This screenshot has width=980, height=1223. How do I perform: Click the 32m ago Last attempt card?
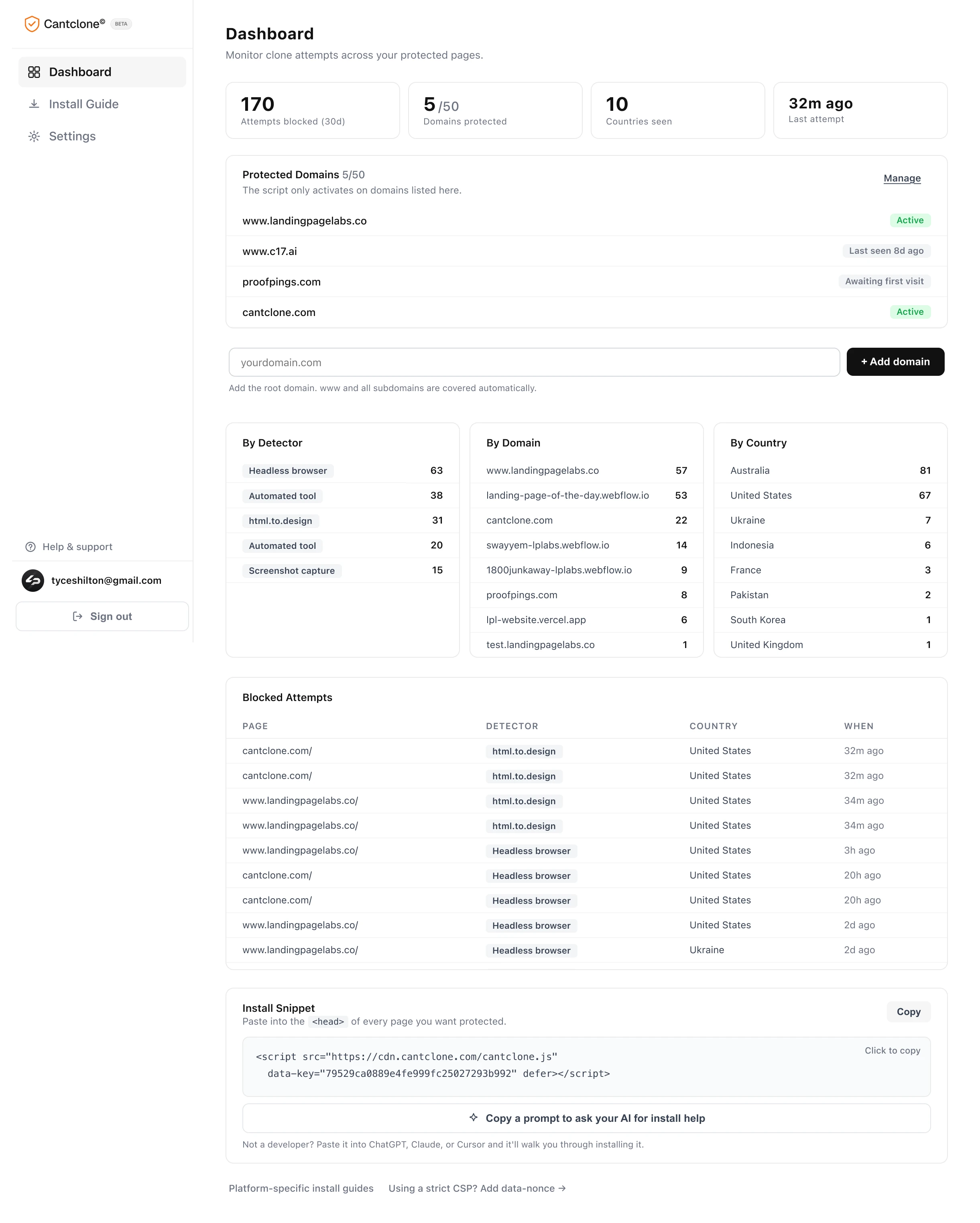tap(860, 110)
